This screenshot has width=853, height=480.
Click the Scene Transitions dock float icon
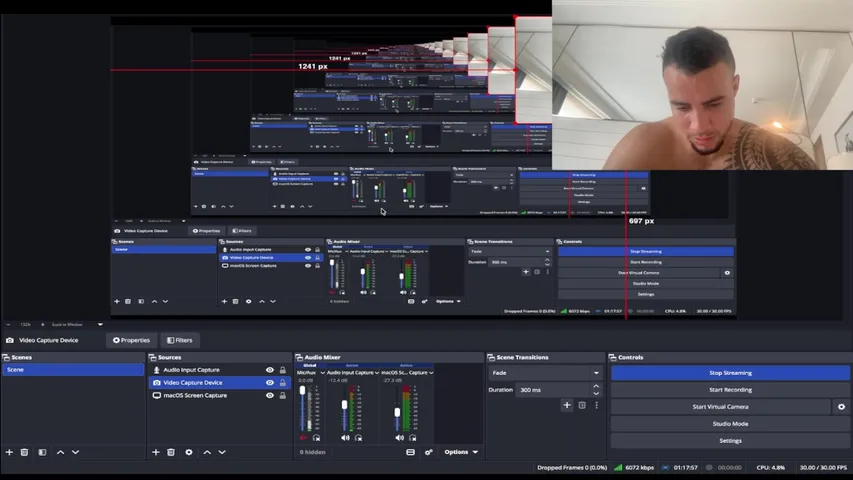coord(491,358)
